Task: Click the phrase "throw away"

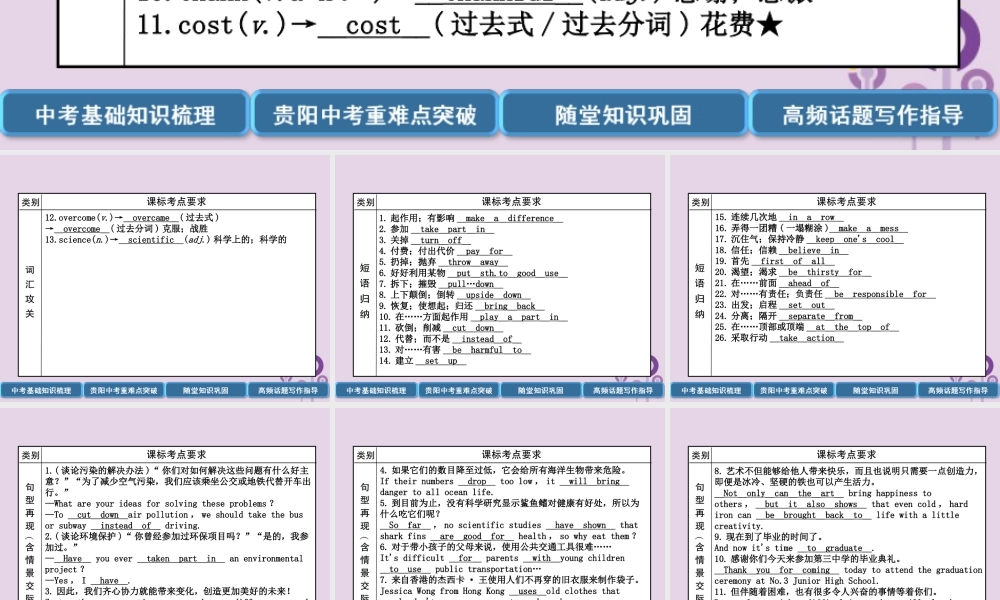Action: tap(473, 262)
